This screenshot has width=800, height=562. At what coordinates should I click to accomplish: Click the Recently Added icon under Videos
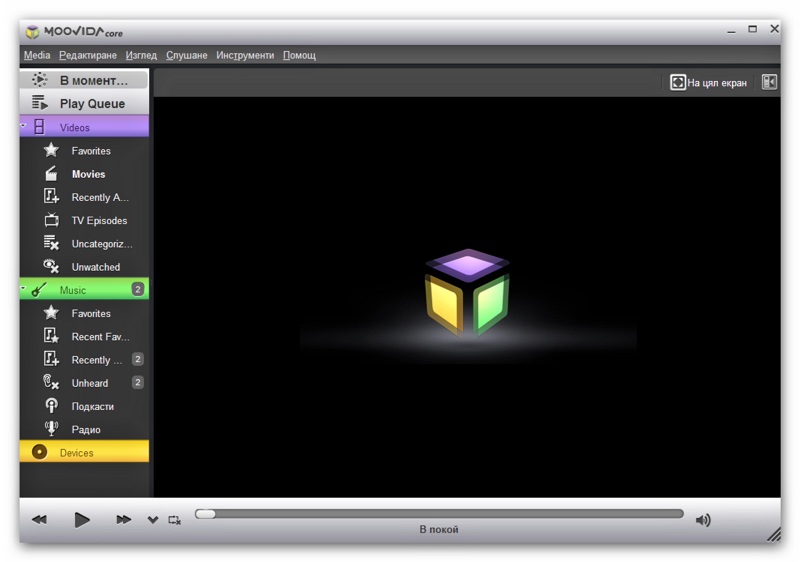click(51, 196)
